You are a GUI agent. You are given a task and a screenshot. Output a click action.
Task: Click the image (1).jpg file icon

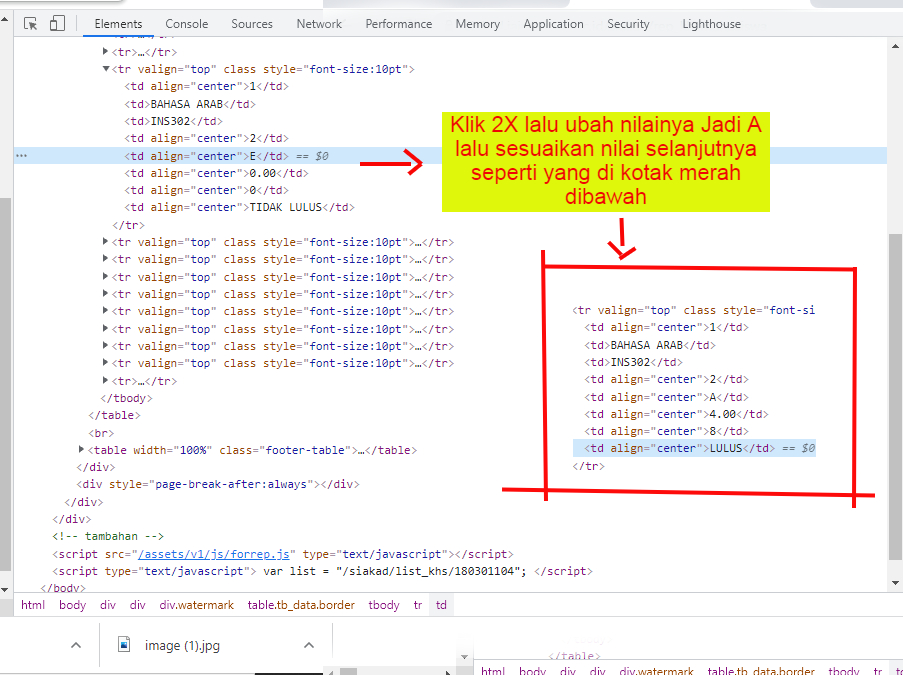click(x=124, y=644)
